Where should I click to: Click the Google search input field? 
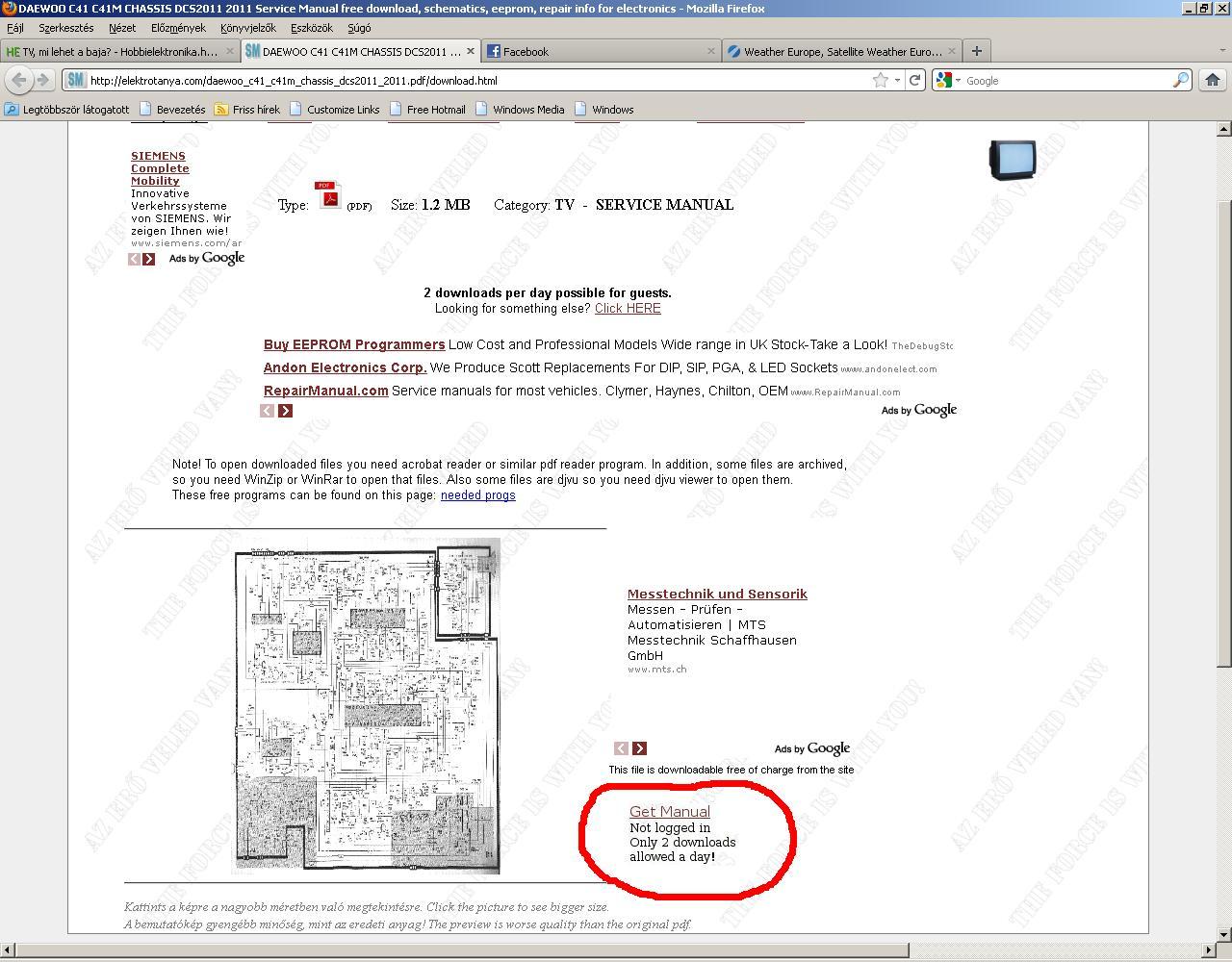[1066, 81]
